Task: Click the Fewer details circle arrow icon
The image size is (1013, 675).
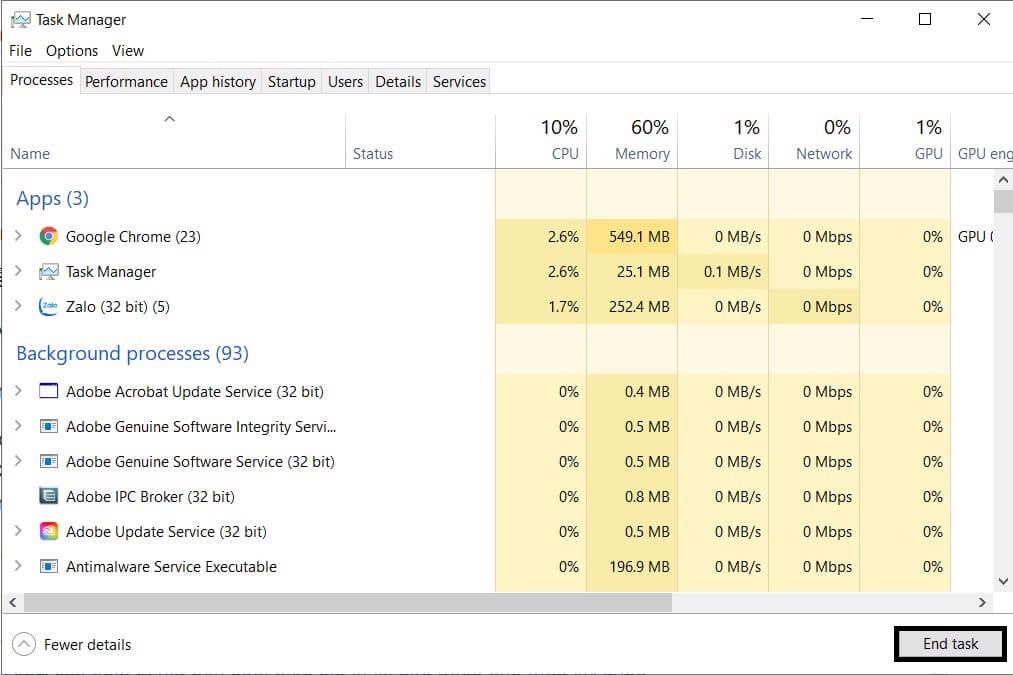Action: tap(24, 644)
